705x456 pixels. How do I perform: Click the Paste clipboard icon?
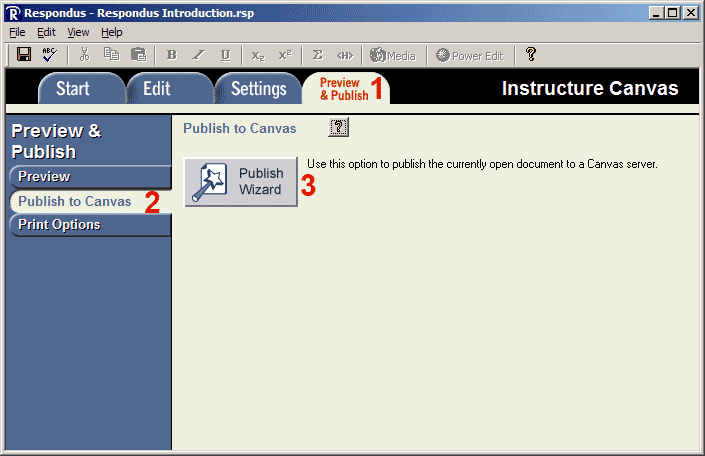pyautogui.click(x=138, y=54)
